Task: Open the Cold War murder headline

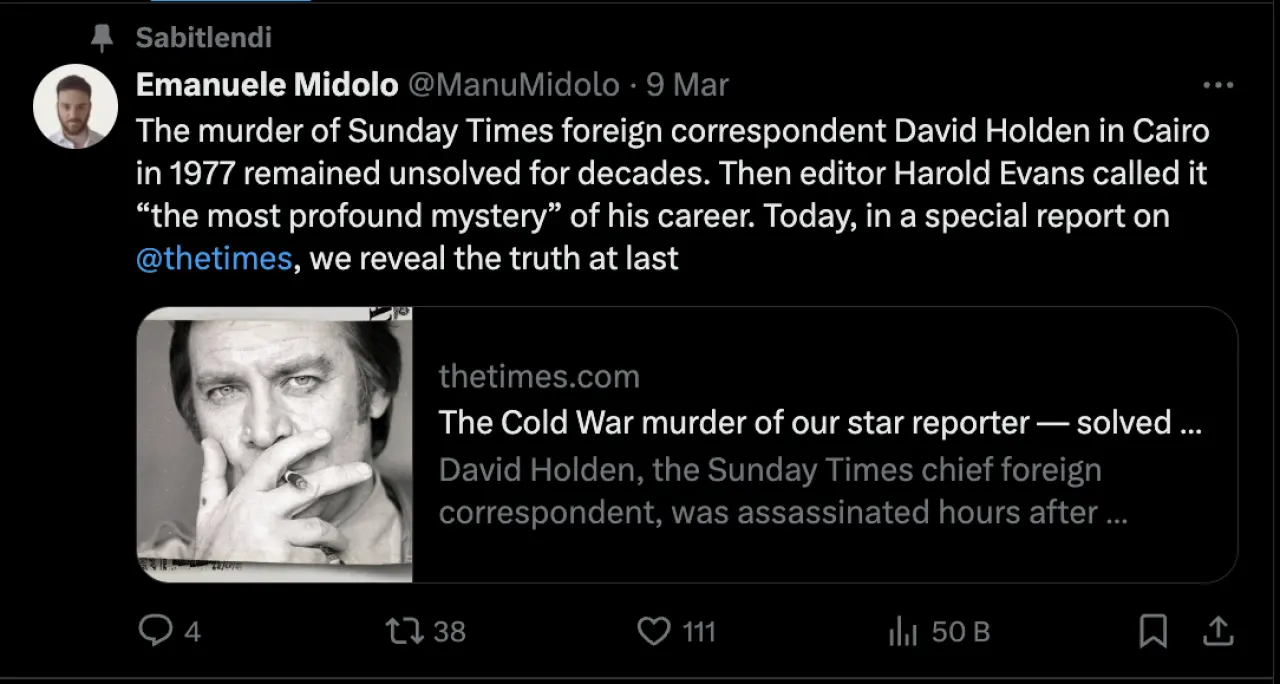Action: 820,423
